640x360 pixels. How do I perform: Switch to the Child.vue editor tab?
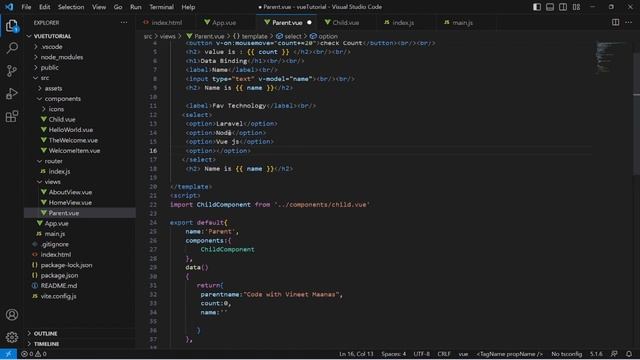345,22
